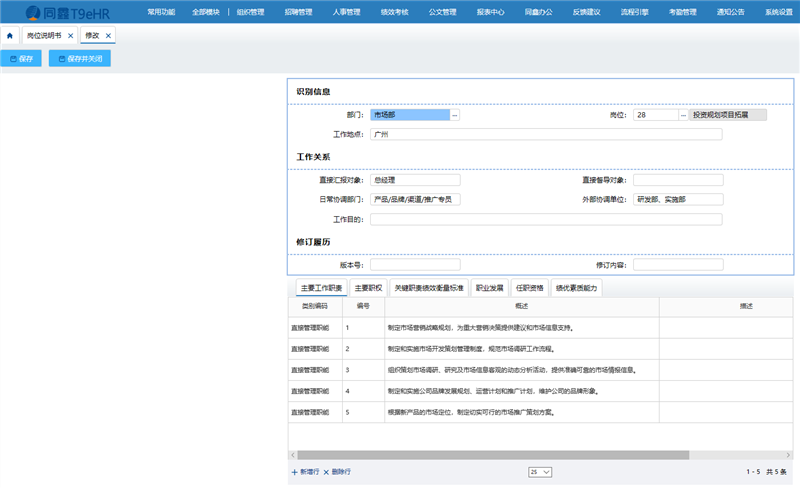800x488 pixels.
Task: Open the 任职资格 tab
Action: point(530,288)
